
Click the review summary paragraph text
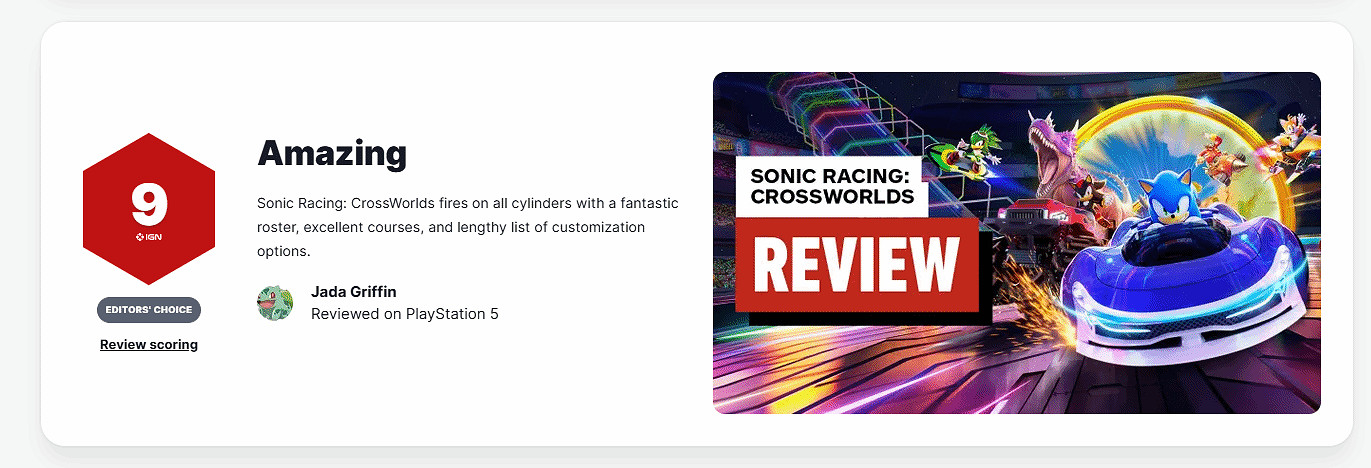[467, 227]
